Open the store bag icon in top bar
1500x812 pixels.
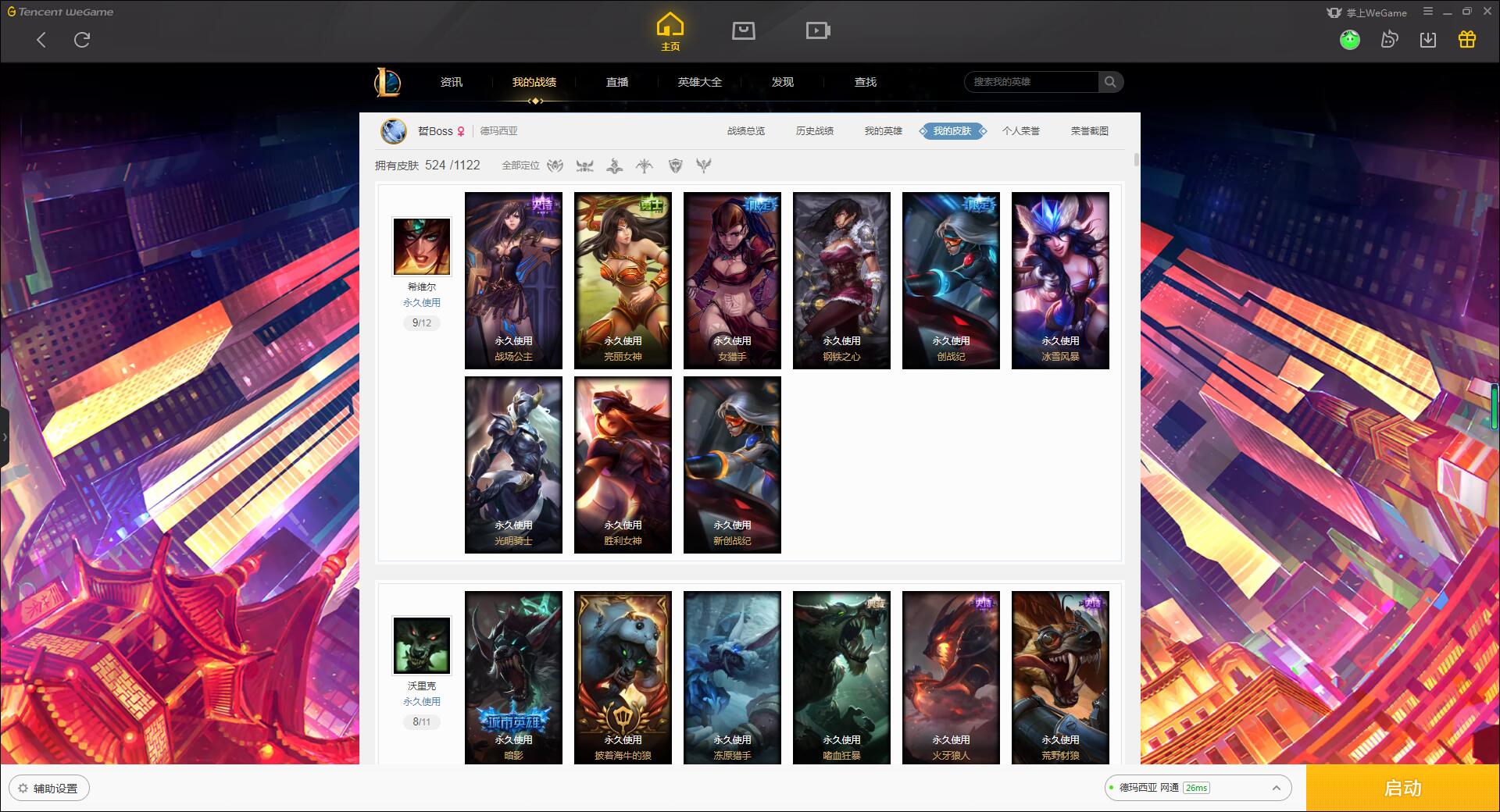[x=743, y=30]
